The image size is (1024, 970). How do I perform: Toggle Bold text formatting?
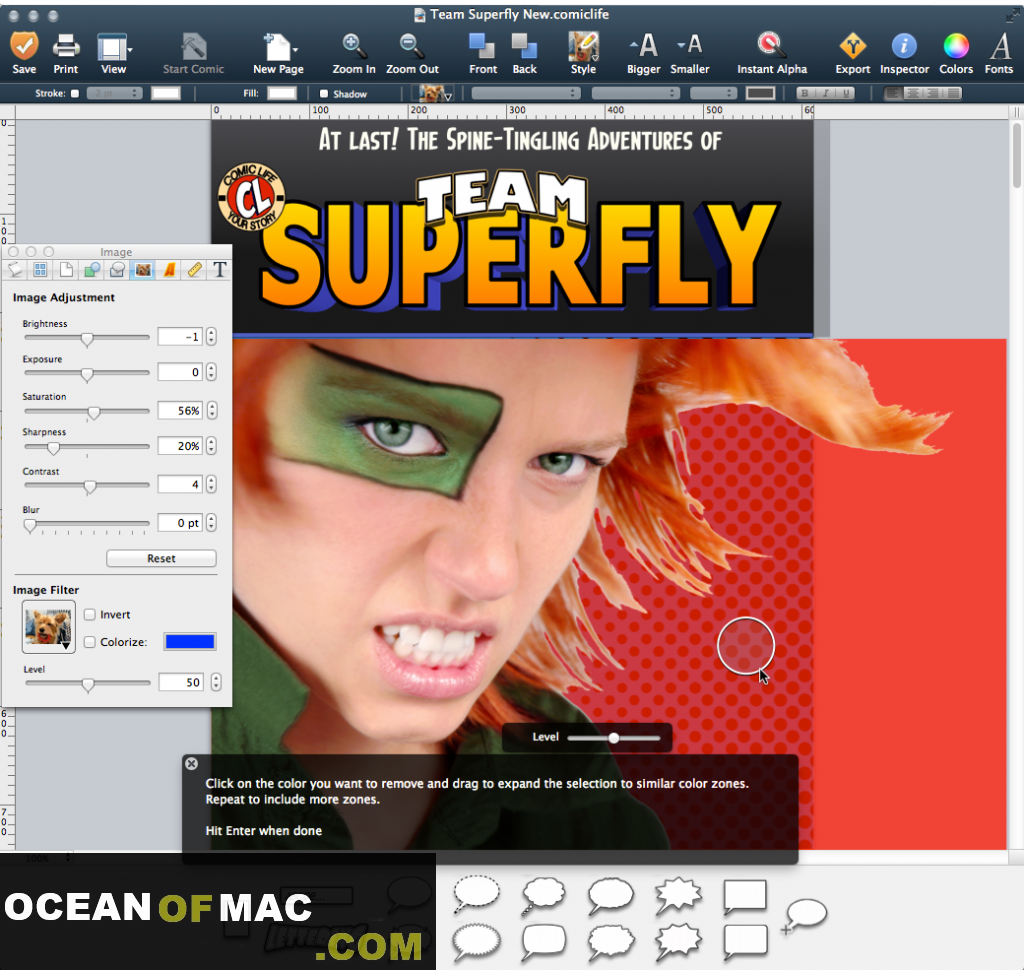coord(805,93)
